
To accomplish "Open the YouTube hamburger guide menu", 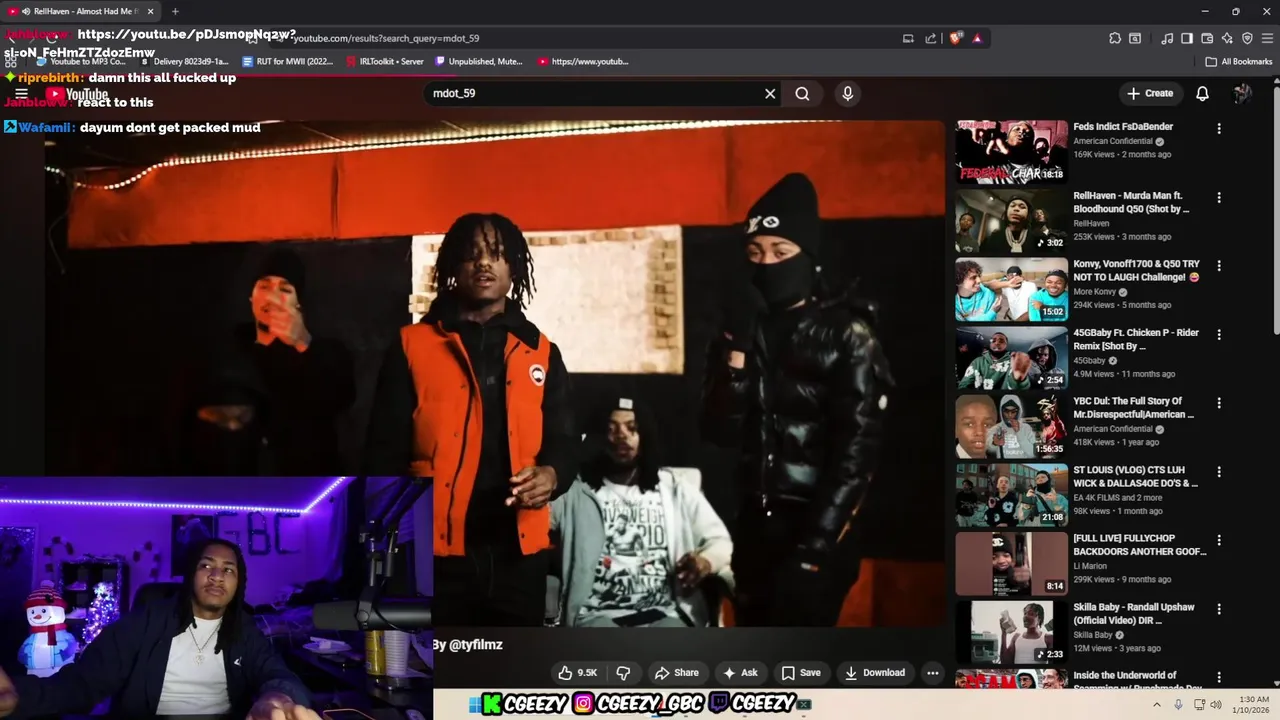I will [21, 94].
